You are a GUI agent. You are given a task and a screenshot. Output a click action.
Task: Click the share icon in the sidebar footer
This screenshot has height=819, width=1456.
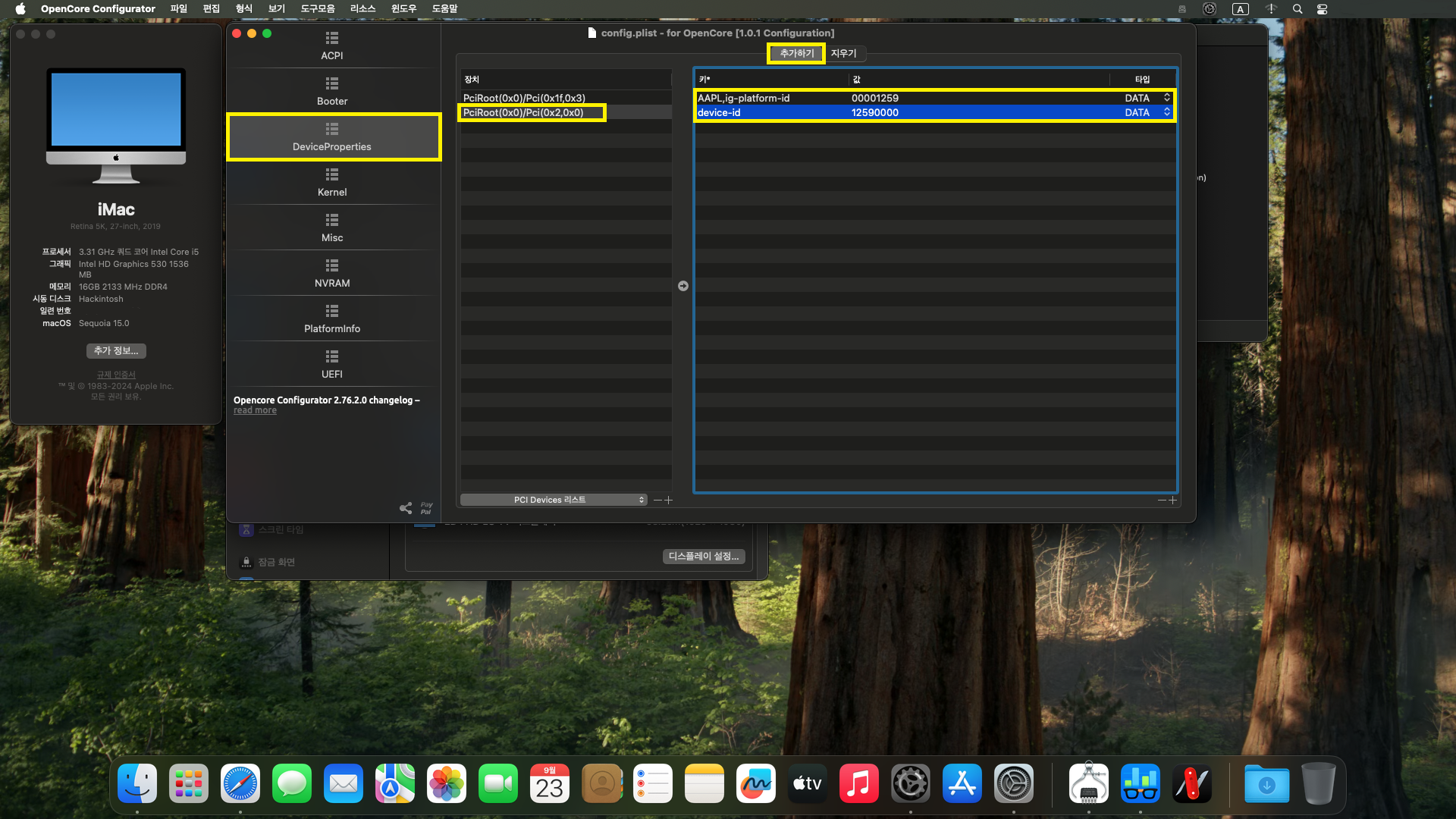406,508
